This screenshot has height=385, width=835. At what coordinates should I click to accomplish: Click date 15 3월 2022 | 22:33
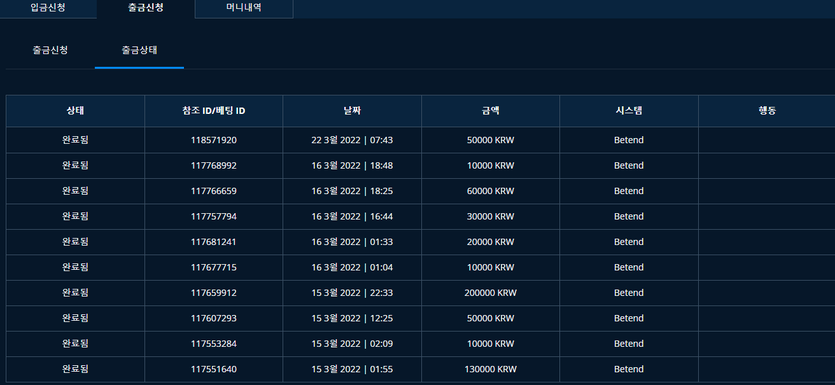(352, 293)
